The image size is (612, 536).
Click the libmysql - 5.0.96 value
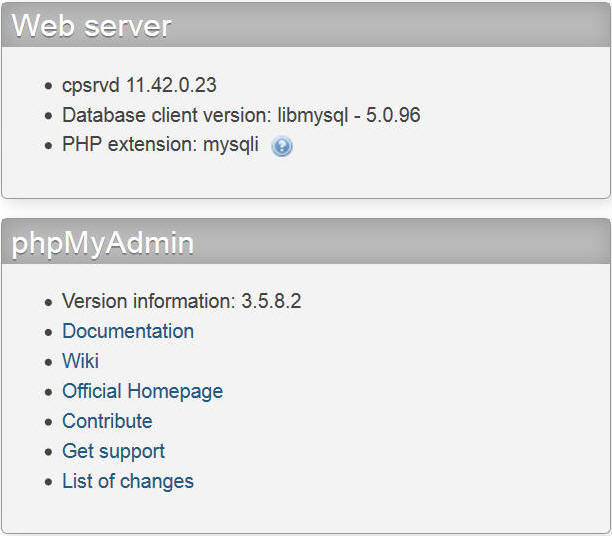click(x=349, y=115)
